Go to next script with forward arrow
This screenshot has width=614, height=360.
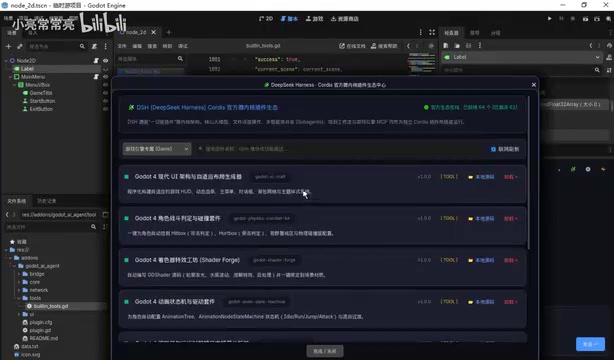[x=417, y=46]
